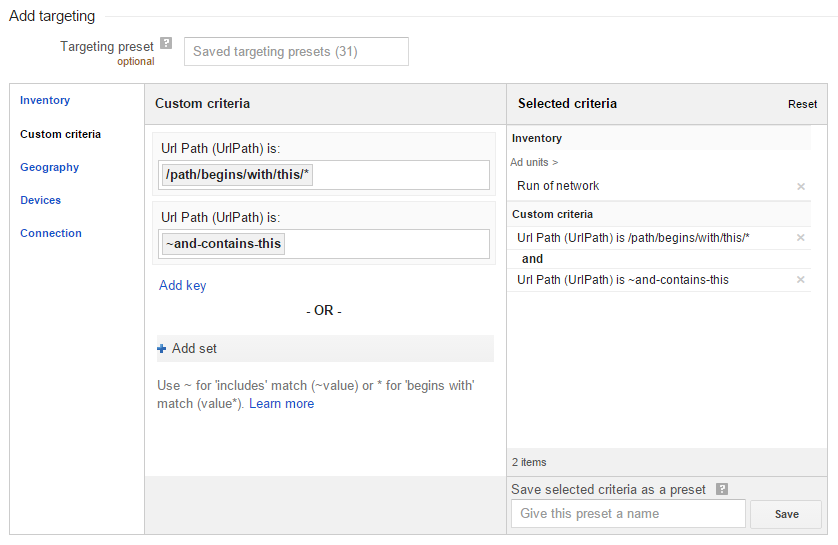The width and height of the screenshot is (838, 545).
Task: Click help icon next to Save preset
Action: (722, 489)
